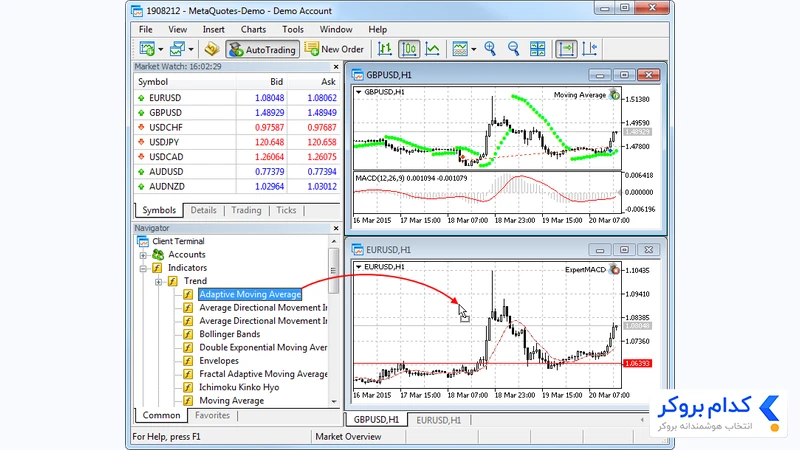
Task: Select Envelopes indicator
Action: [219, 361]
